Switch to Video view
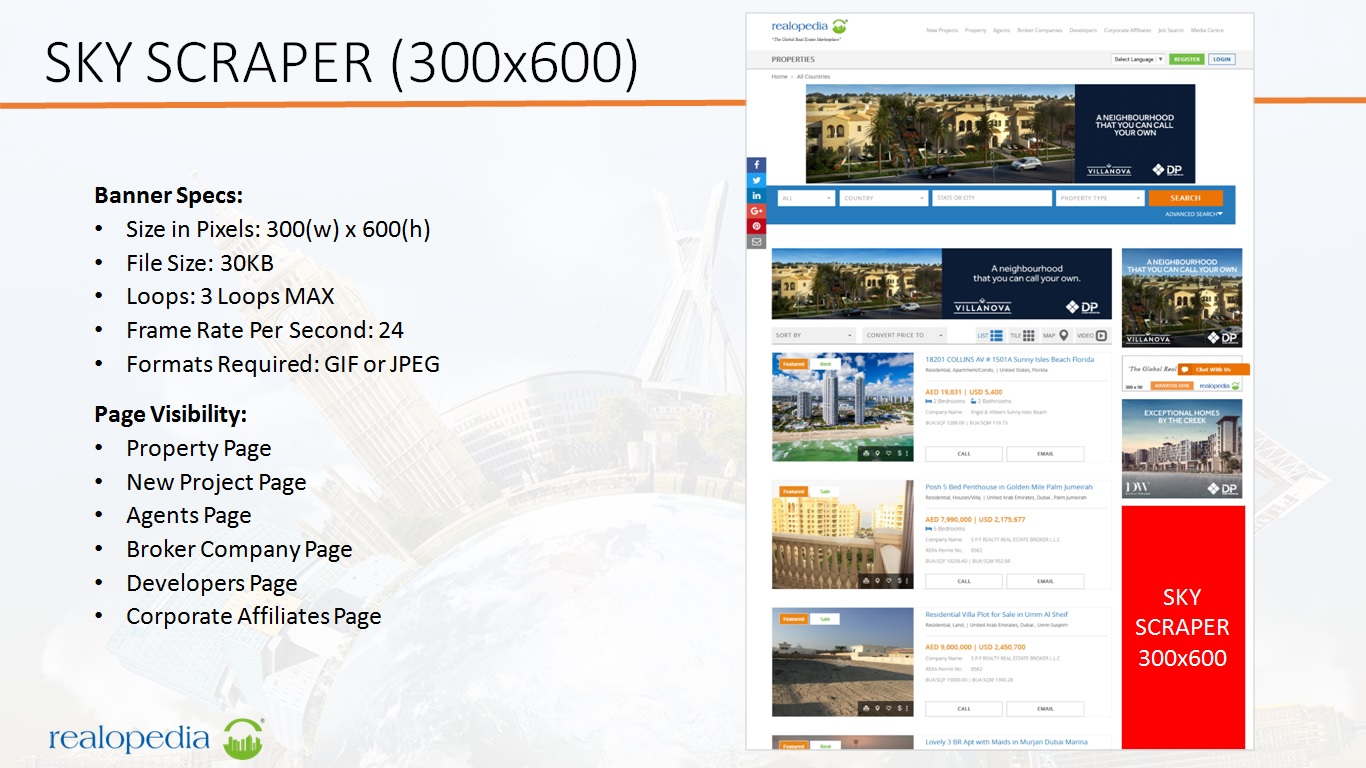This screenshot has height=768, width=1366. (x=1092, y=336)
